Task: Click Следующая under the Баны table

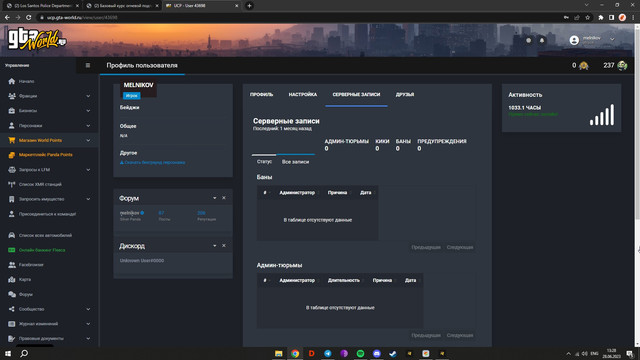Action: (x=460, y=247)
